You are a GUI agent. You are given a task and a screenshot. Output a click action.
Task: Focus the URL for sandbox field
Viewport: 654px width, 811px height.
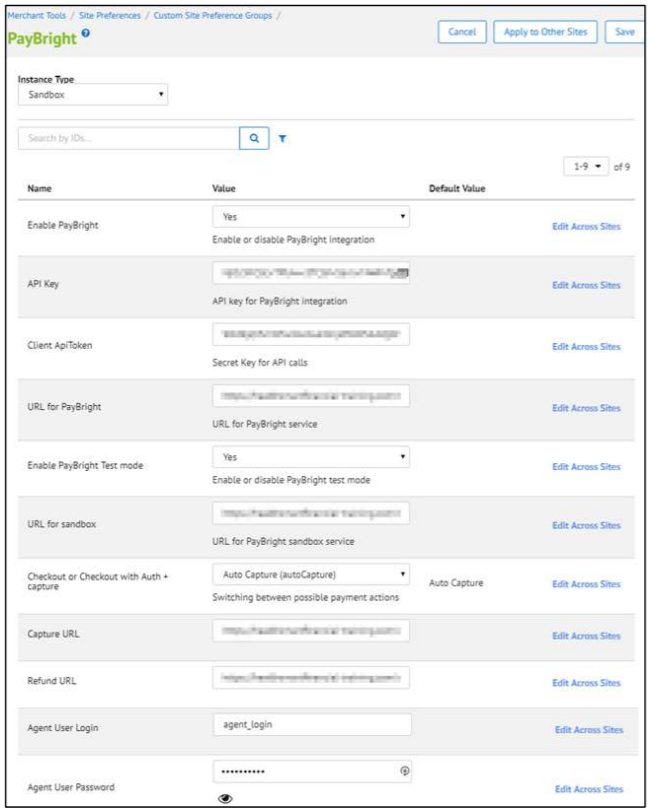311,513
